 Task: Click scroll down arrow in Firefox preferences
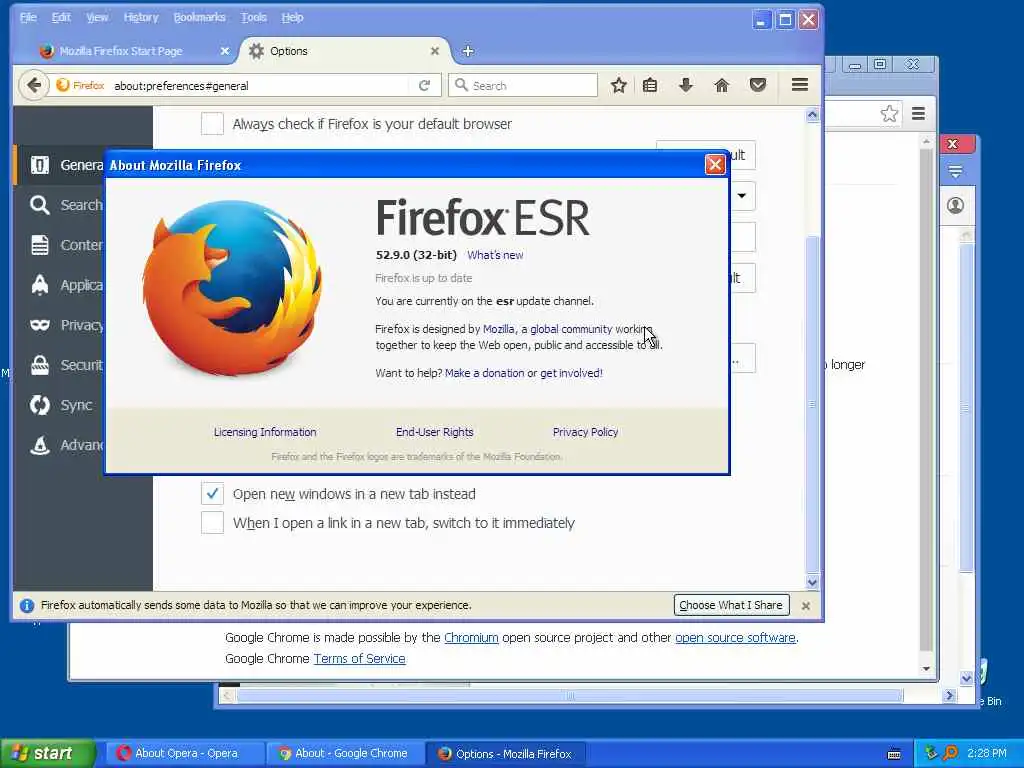pyautogui.click(x=812, y=582)
